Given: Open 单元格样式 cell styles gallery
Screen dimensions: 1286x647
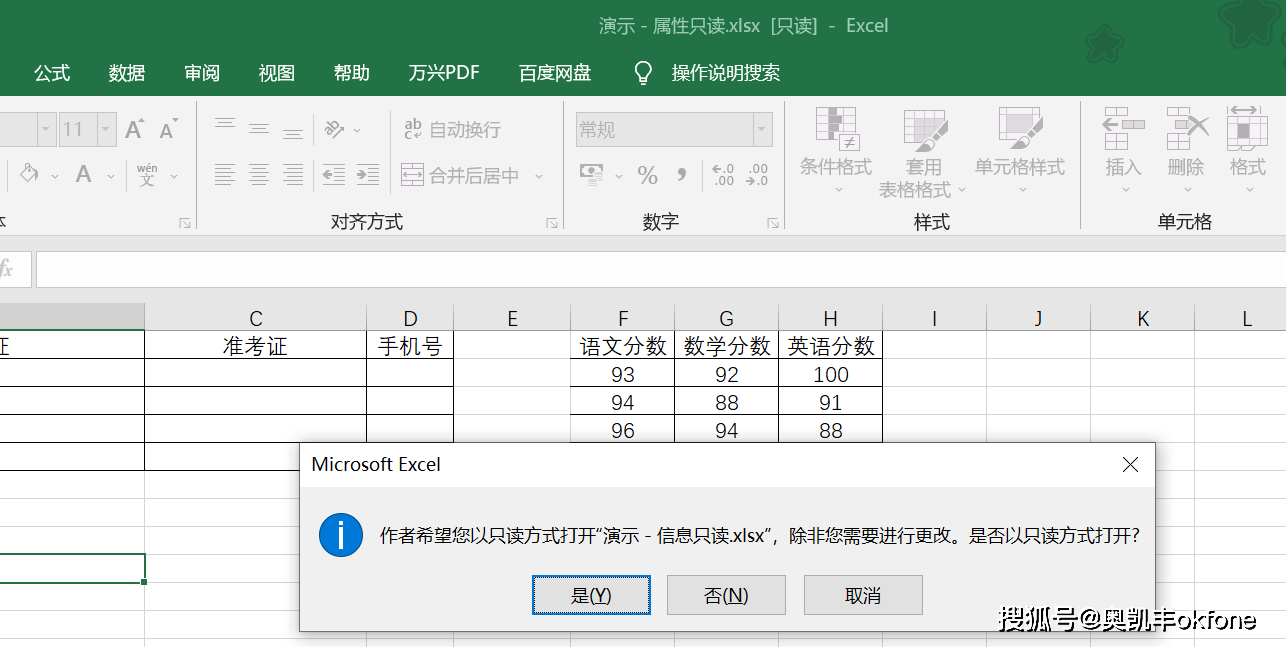Looking at the screenshot, I should pyautogui.click(x=1020, y=151).
